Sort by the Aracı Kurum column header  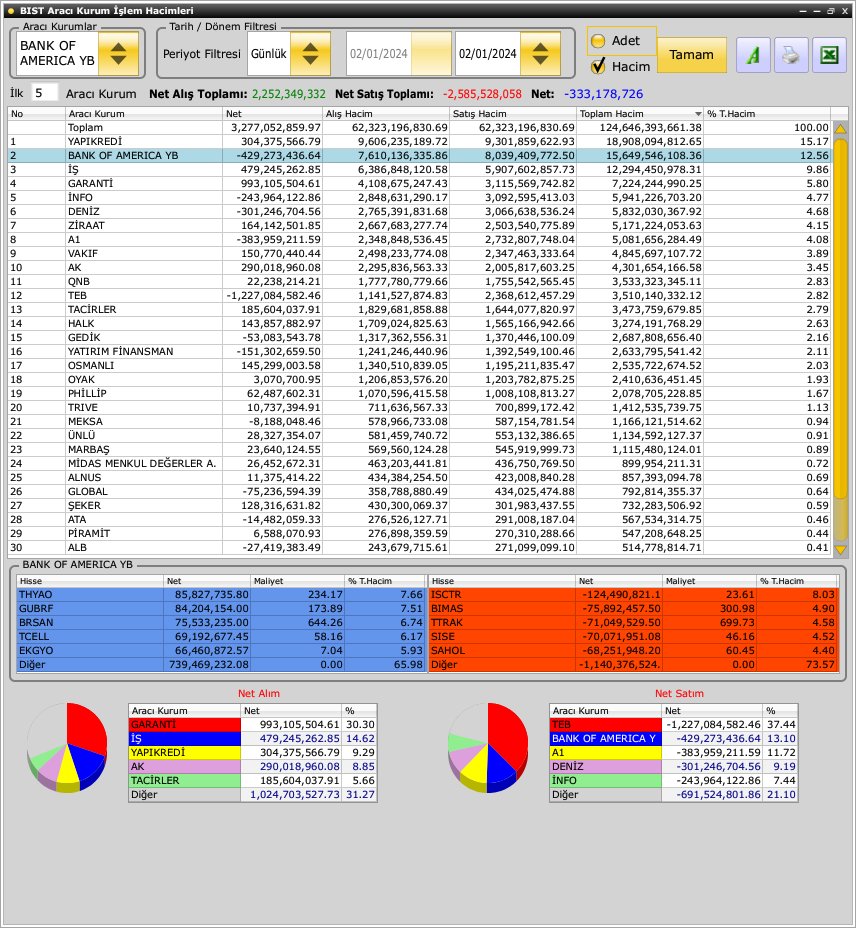coord(144,114)
